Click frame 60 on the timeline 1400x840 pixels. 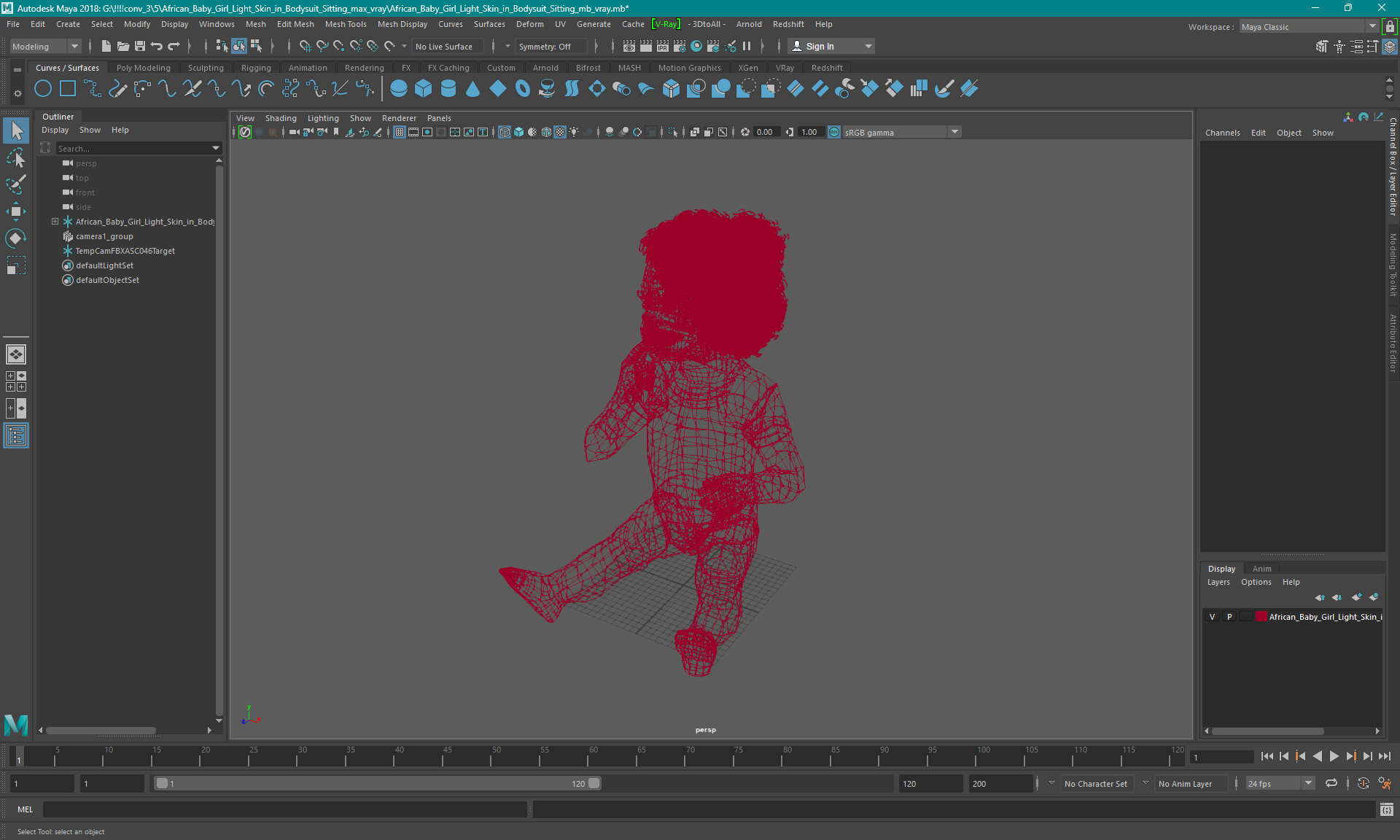(588, 757)
